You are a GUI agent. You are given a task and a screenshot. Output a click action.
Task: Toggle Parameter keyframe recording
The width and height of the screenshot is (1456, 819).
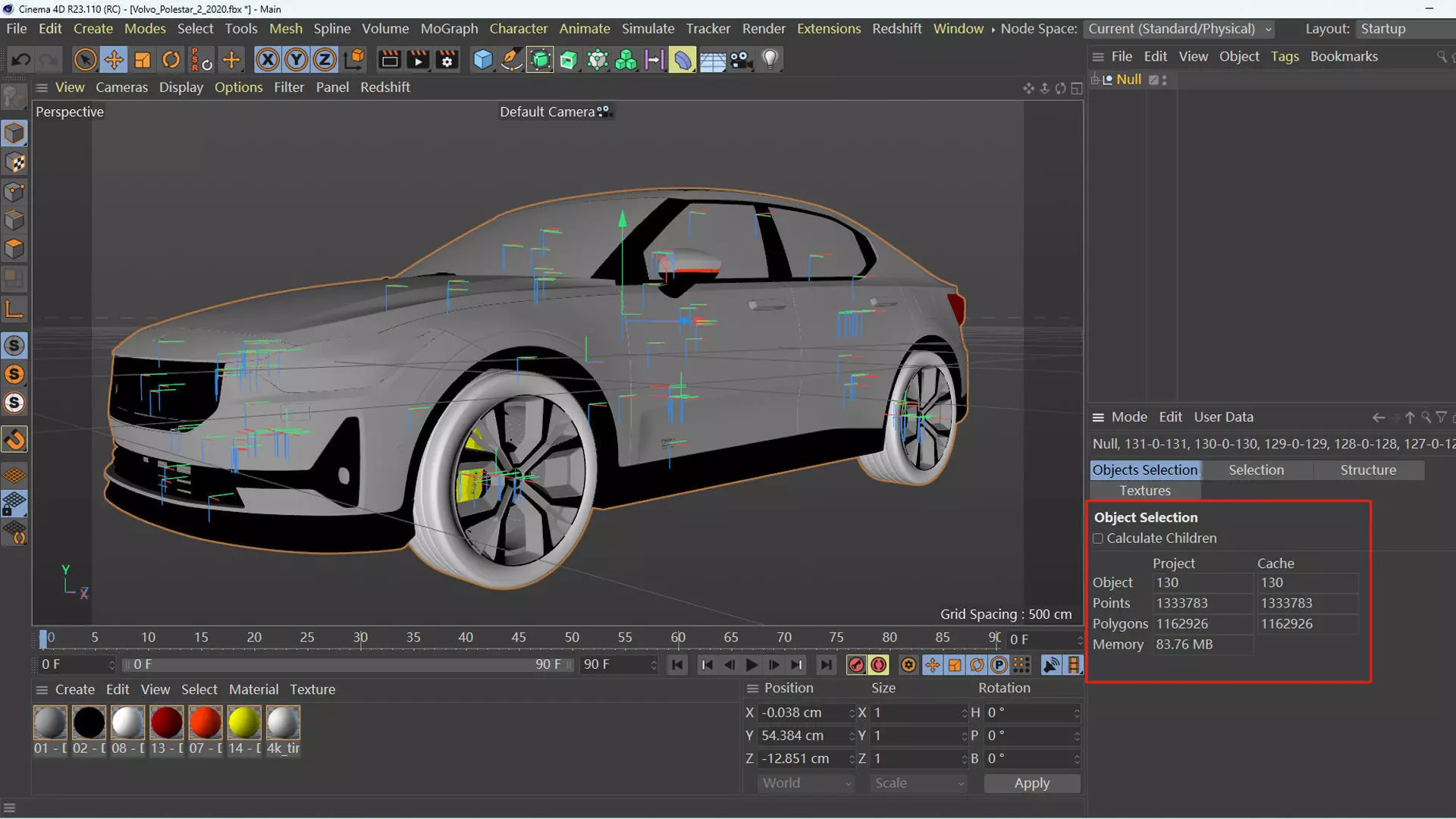pos(999,665)
